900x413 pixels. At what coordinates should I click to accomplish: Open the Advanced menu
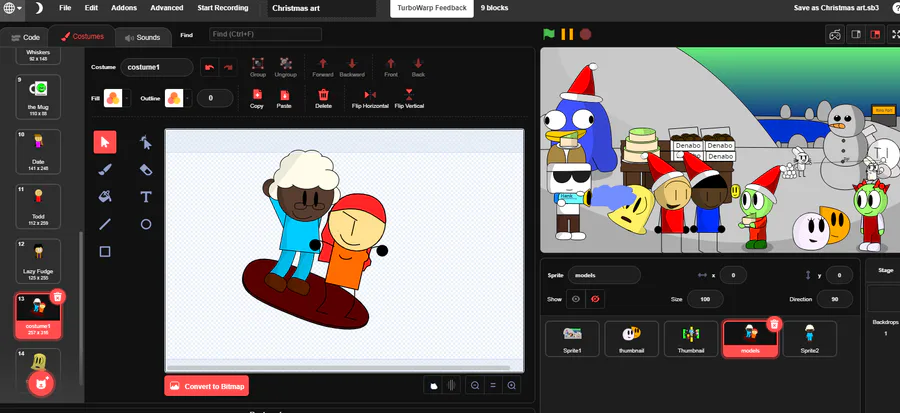[x=167, y=8]
